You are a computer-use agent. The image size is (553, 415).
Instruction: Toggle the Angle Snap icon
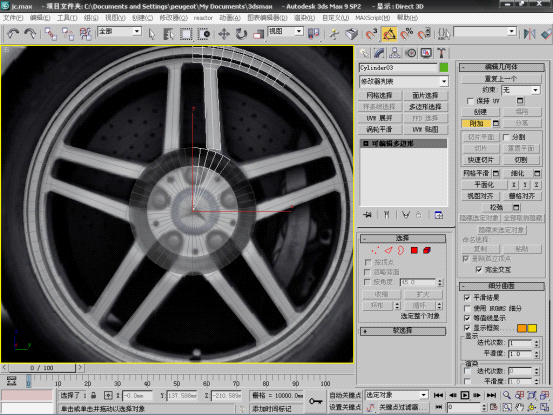tap(389, 34)
